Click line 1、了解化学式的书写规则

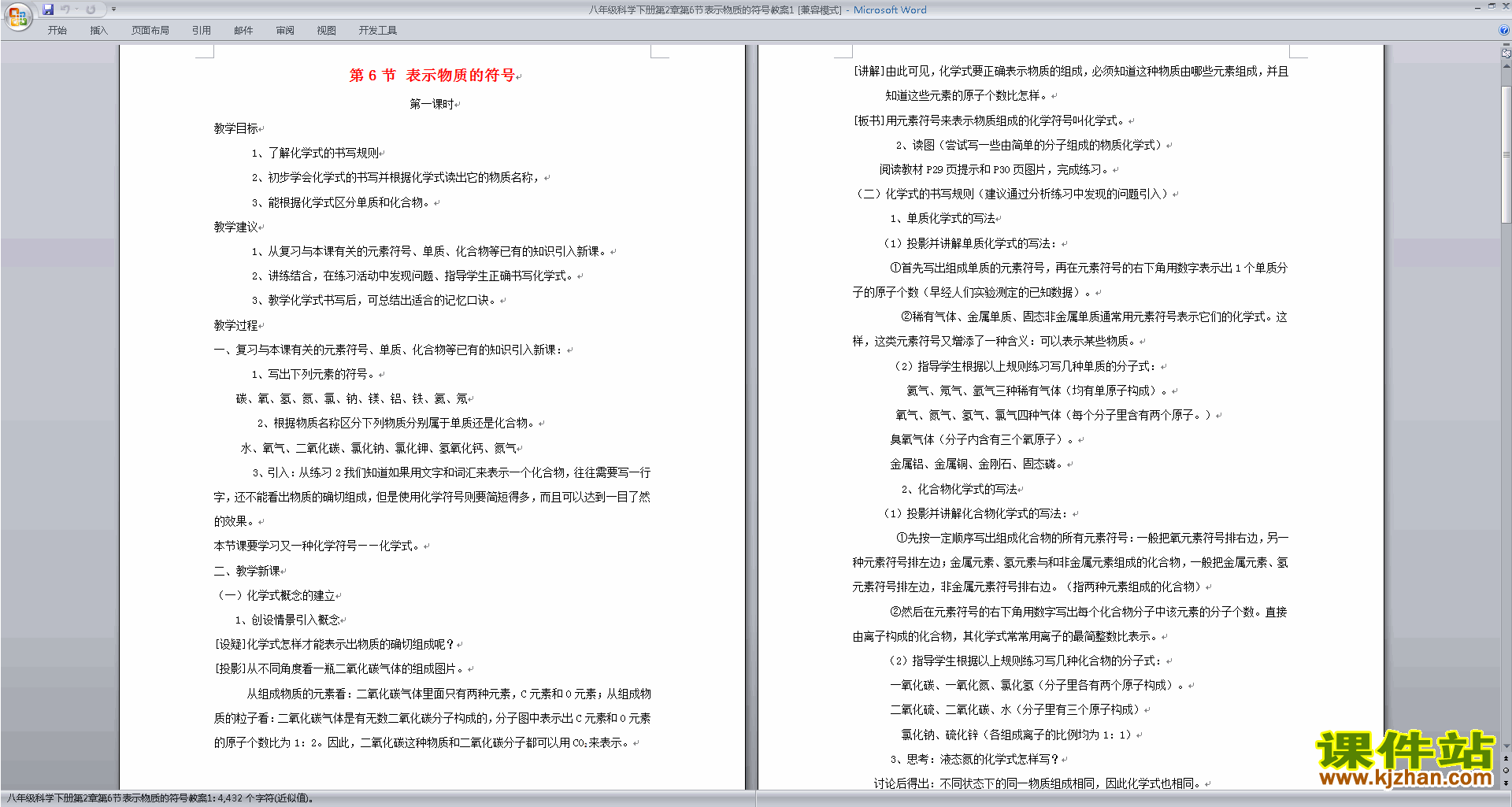click(x=315, y=153)
